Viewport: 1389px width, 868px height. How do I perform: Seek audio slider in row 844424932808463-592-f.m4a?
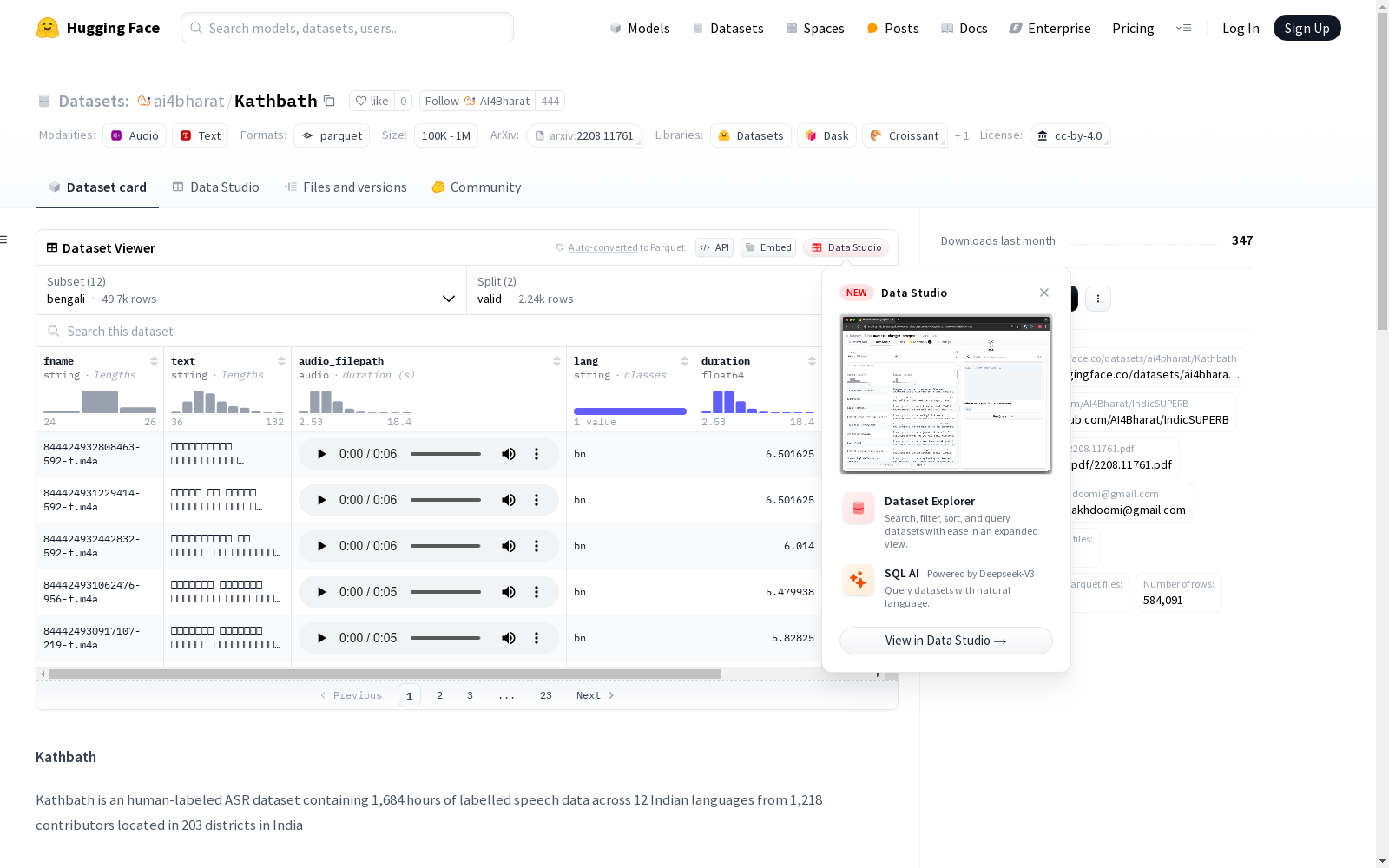pyautogui.click(x=445, y=454)
